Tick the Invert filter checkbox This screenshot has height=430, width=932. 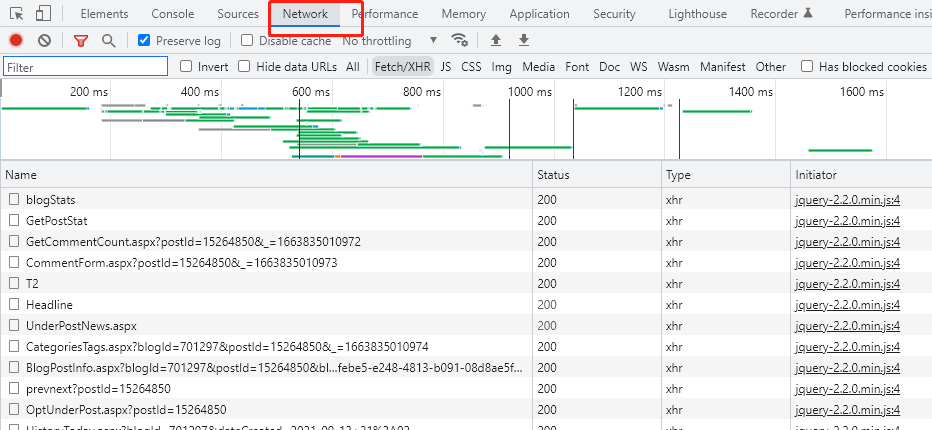[x=186, y=66]
